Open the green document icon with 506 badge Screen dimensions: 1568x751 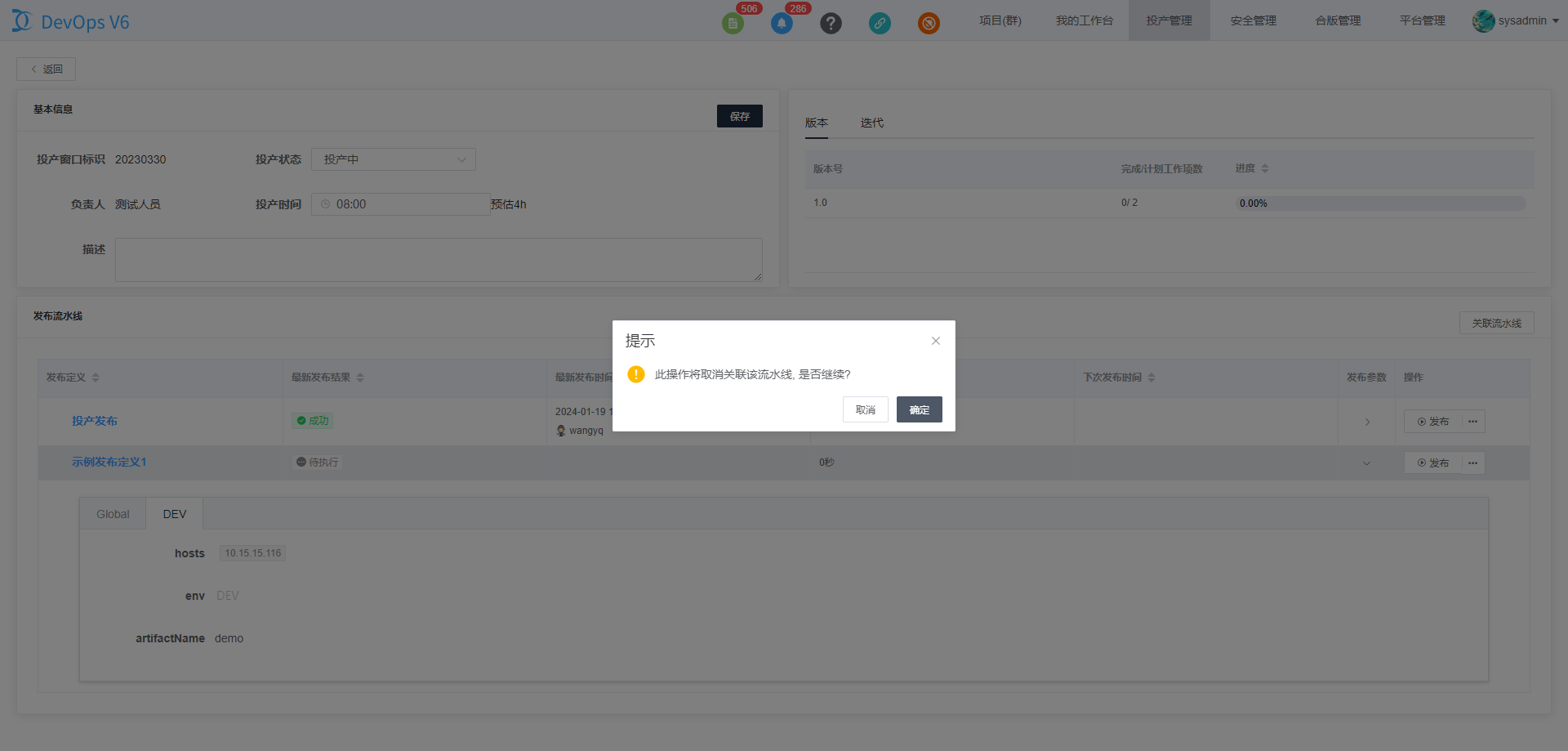coord(733,23)
